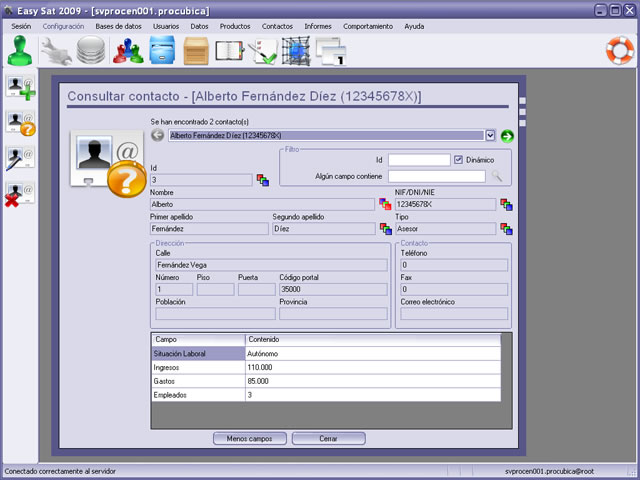
Task: Open the Configuración menu
Action: [x=63, y=26]
